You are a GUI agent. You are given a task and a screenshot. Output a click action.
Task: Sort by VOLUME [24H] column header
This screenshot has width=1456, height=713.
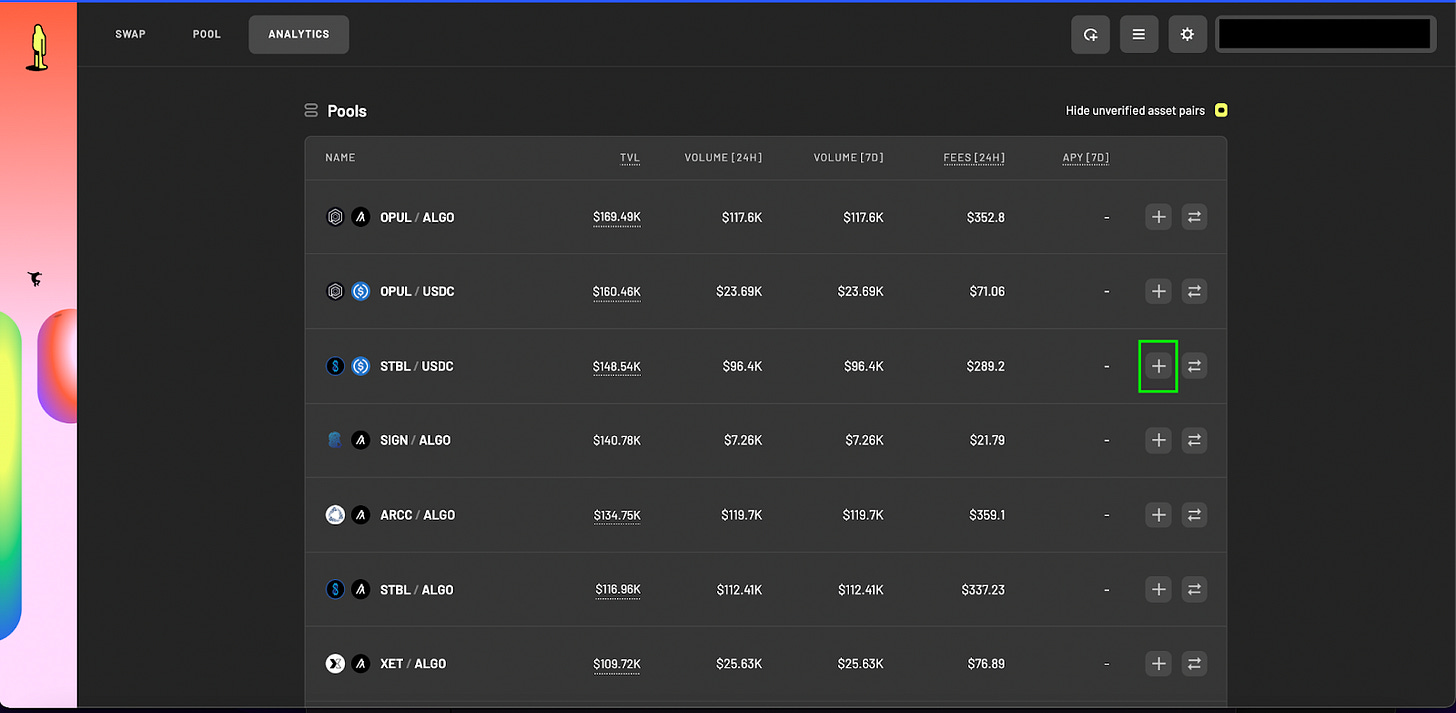click(x=723, y=158)
